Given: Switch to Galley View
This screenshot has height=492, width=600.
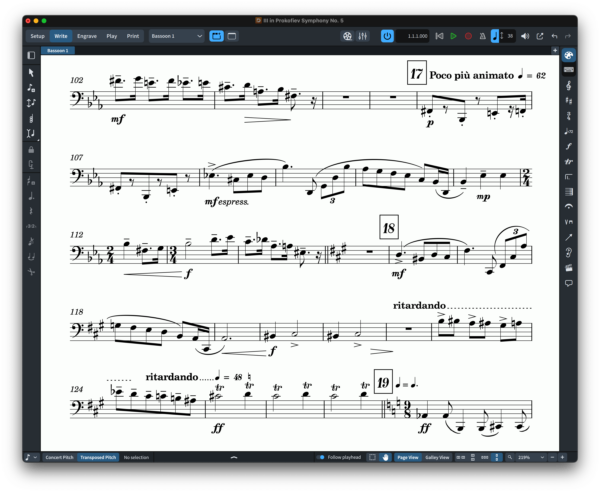Looking at the screenshot, I should (x=437, y=457).
